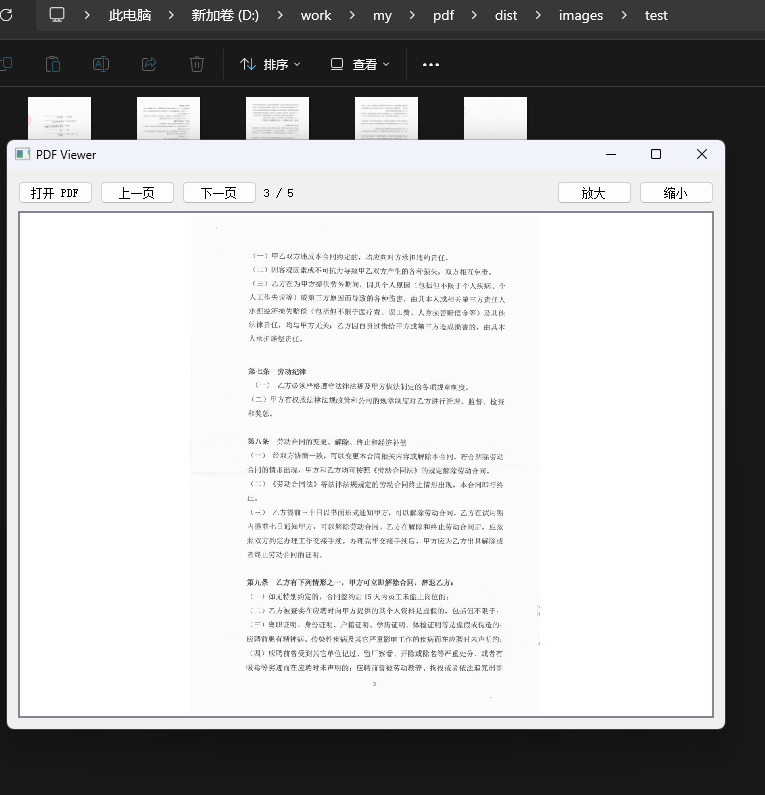Click the computer monitor icon in address bar
Screen dimensions: 765x795
[57, 15]
